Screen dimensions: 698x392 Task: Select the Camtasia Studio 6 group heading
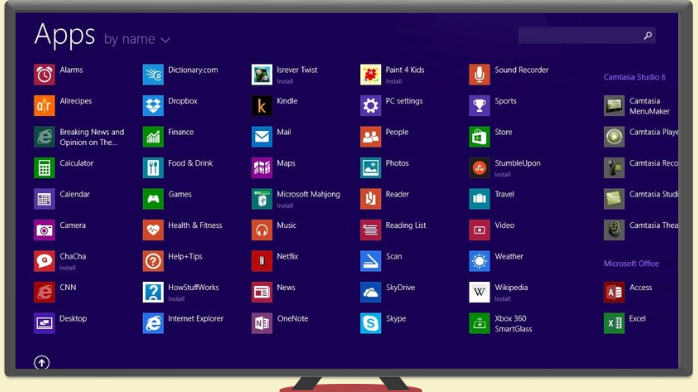(634, 77)
